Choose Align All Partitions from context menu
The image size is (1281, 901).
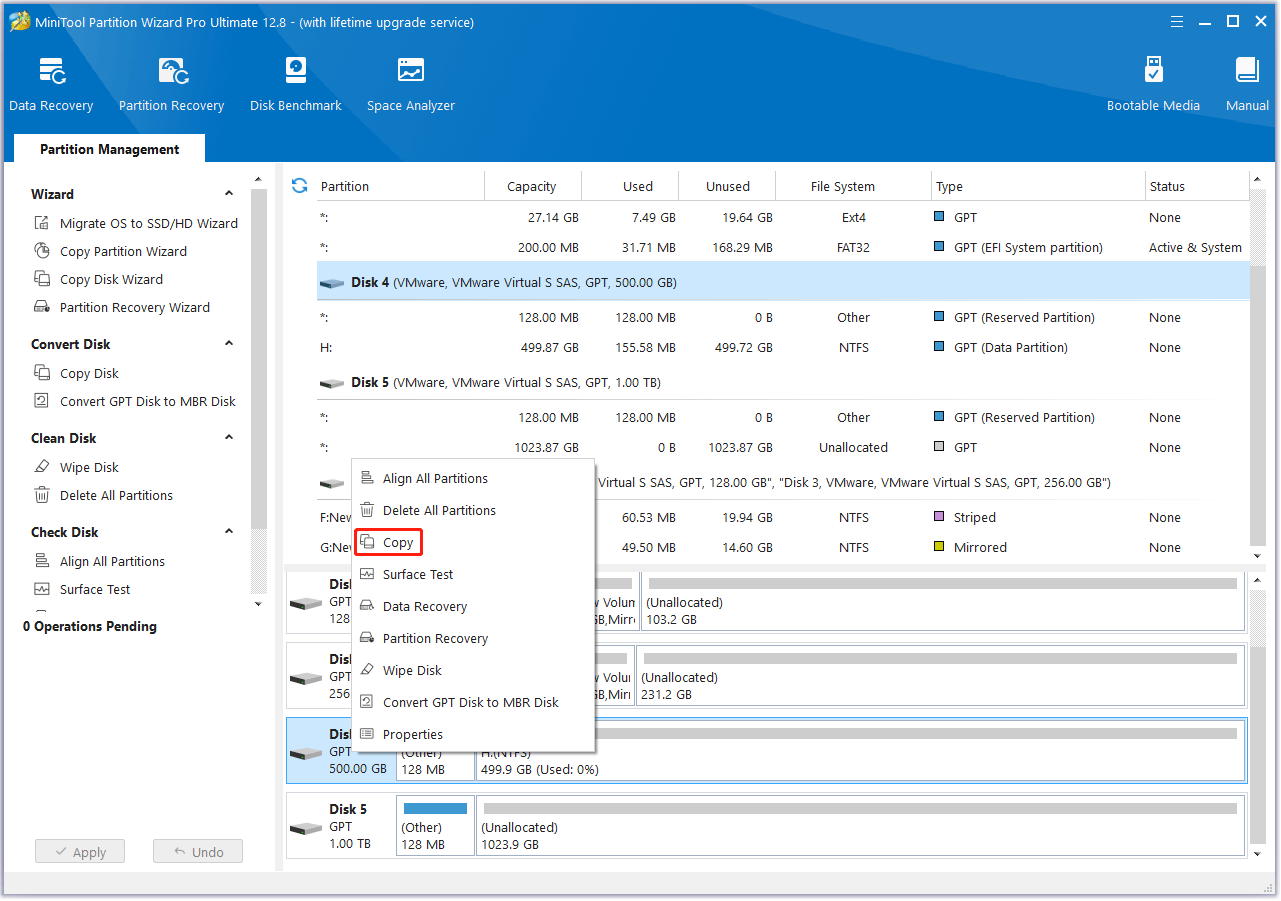tap(473, 478)
